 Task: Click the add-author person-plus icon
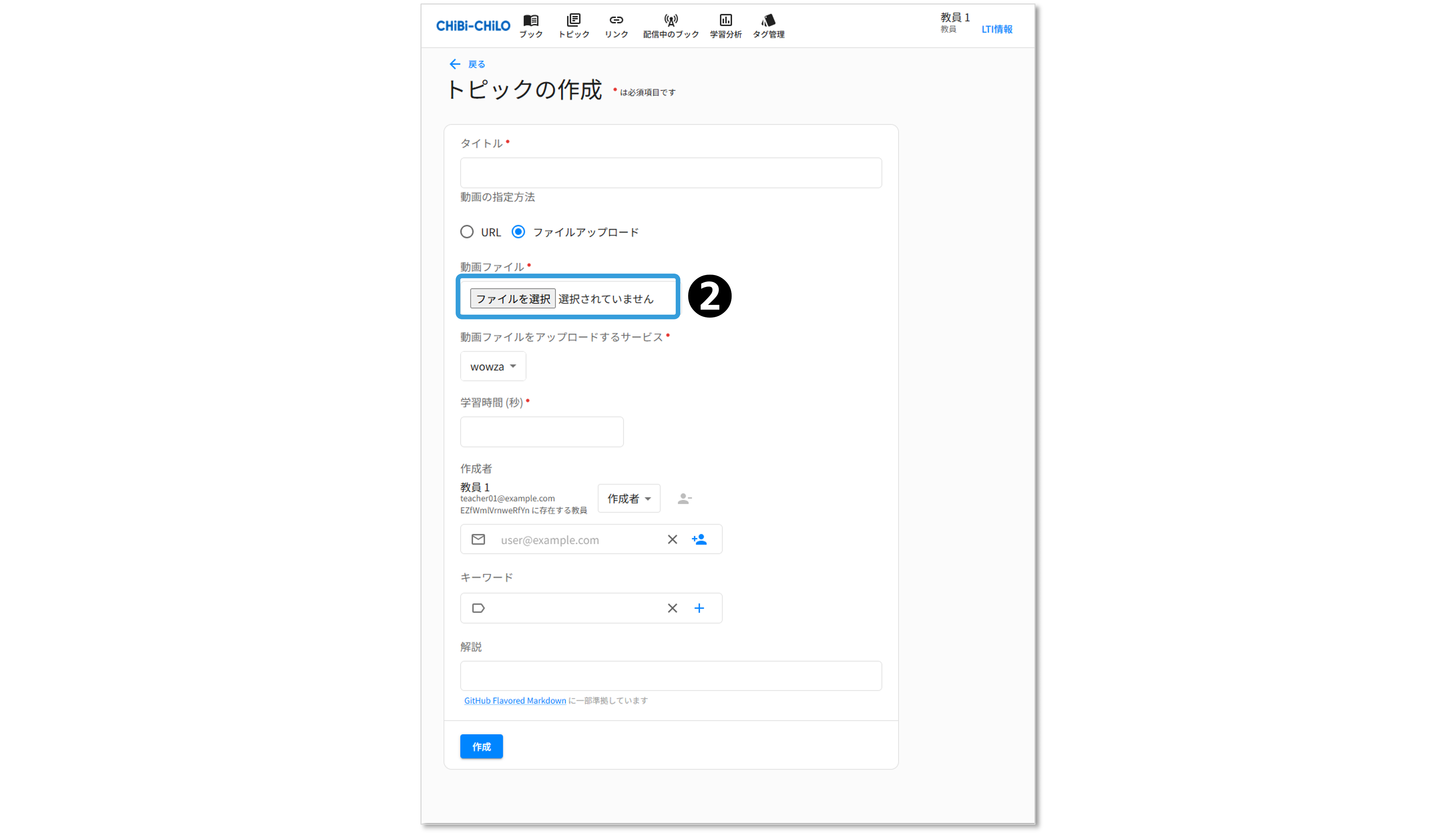[699, 539]
